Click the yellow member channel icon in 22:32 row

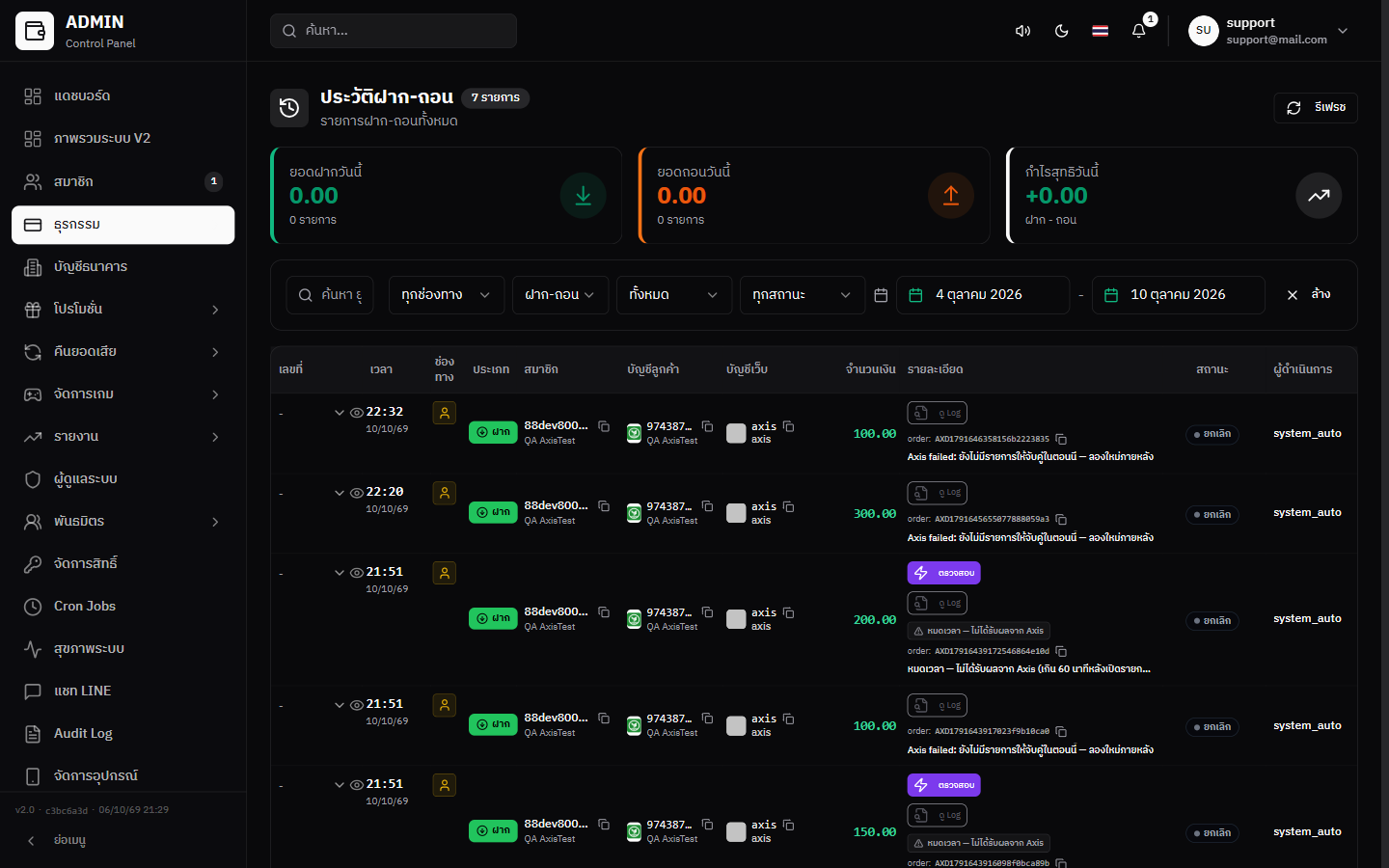coord(445,414)
